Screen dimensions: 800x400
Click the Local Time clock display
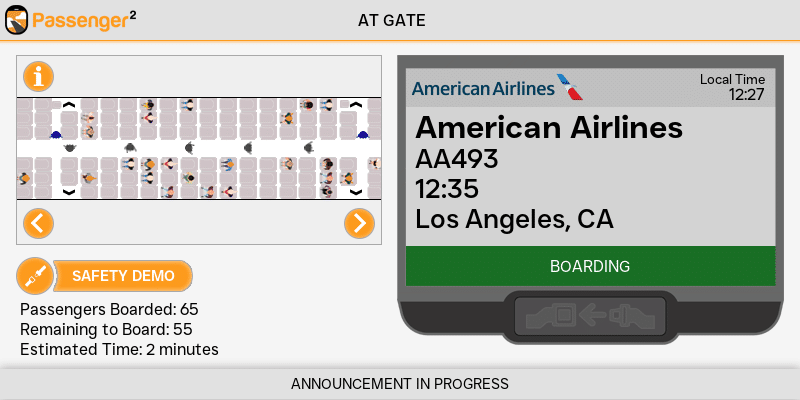733,88
